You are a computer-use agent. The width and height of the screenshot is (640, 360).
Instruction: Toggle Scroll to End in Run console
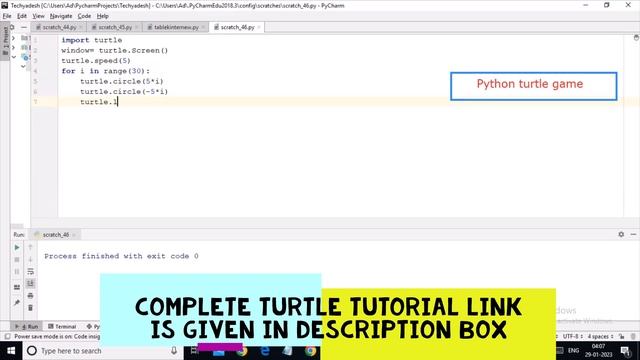(x=30, y=283)
